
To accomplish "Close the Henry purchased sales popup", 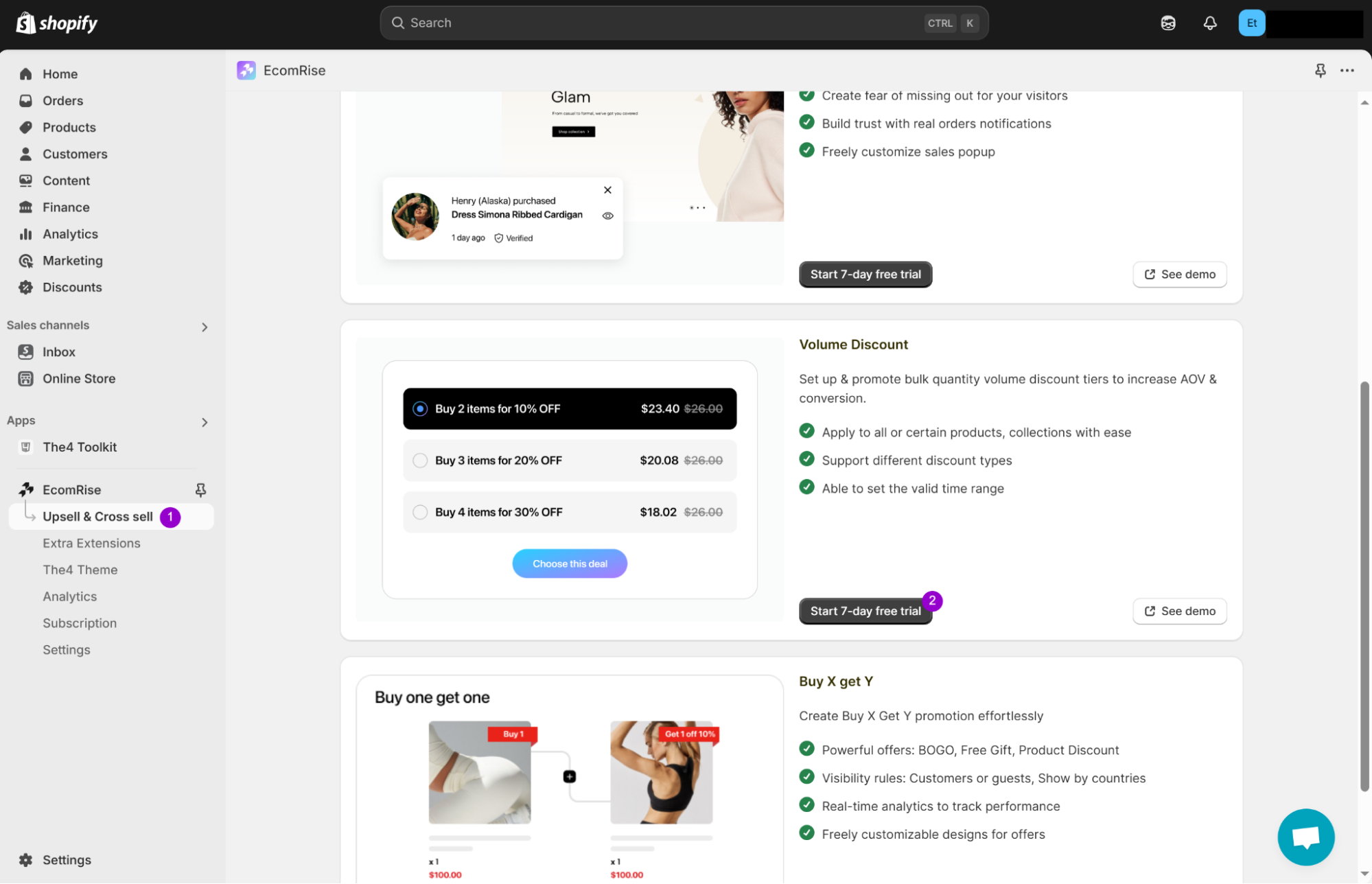I will pyautogui.click(x=607, y=190).
